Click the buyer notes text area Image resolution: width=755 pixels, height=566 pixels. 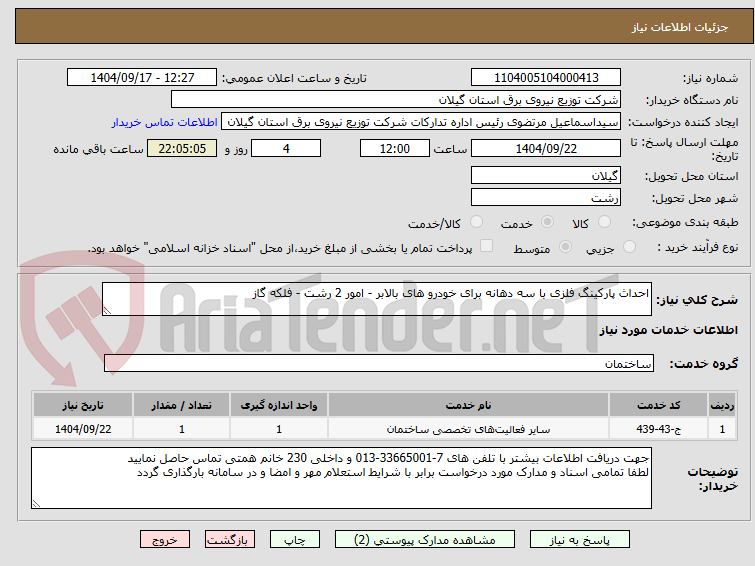pyautogui.click(x=341, y=478)
